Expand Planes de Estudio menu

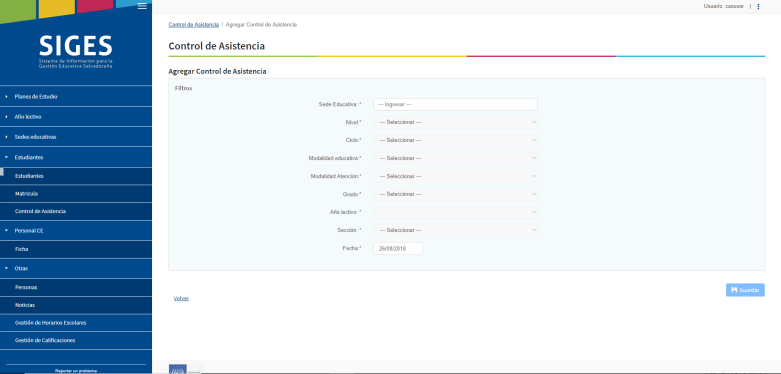coord(76,97)
